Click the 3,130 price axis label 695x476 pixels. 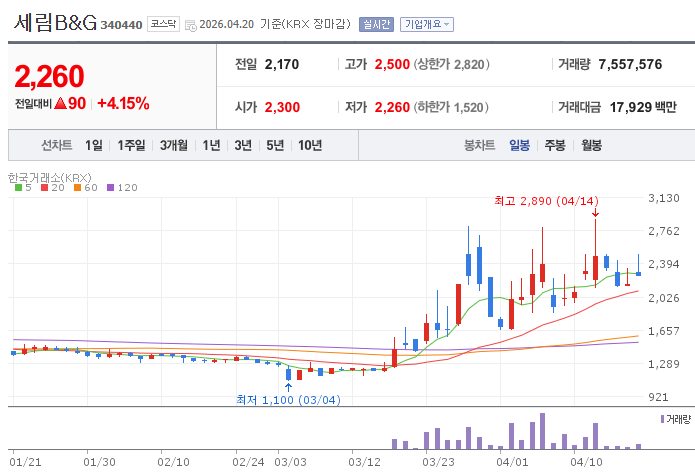click(x=664, y=198)
